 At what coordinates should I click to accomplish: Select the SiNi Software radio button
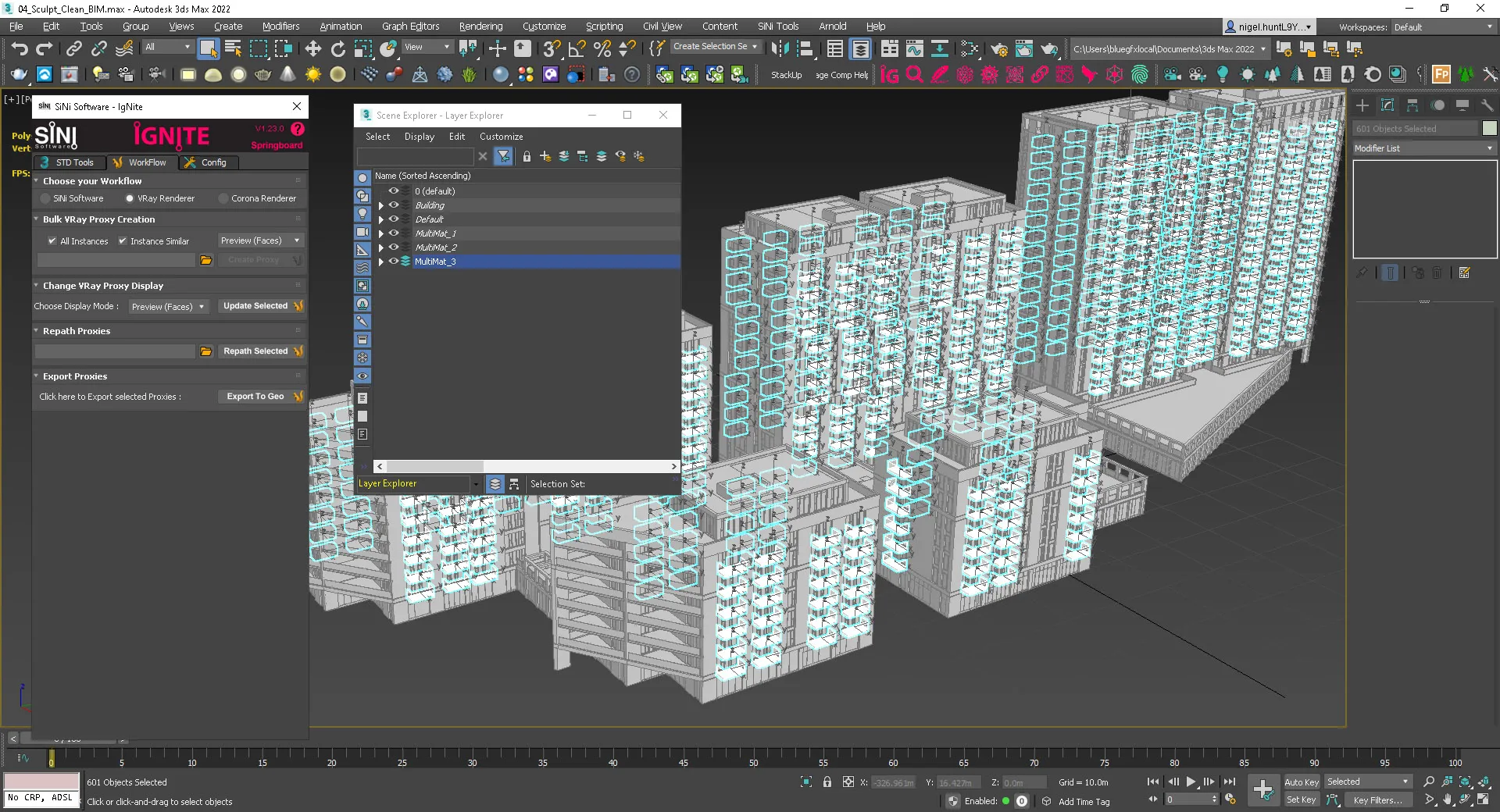pos(45,198)
